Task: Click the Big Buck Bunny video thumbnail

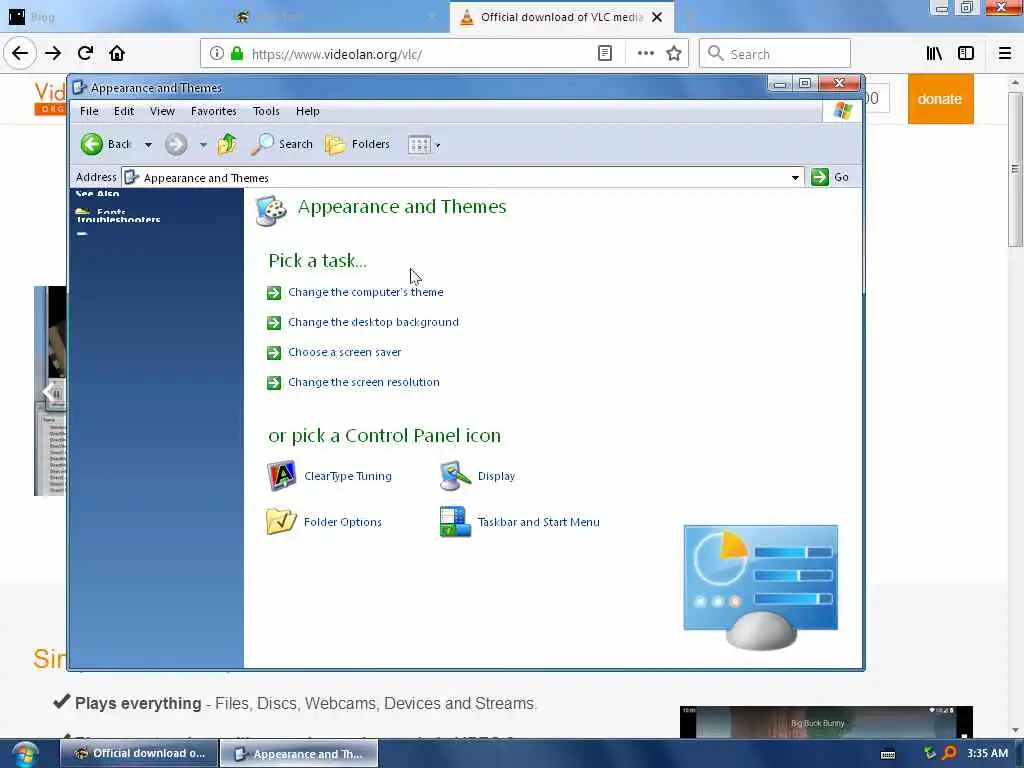Action: coord(825,722)
